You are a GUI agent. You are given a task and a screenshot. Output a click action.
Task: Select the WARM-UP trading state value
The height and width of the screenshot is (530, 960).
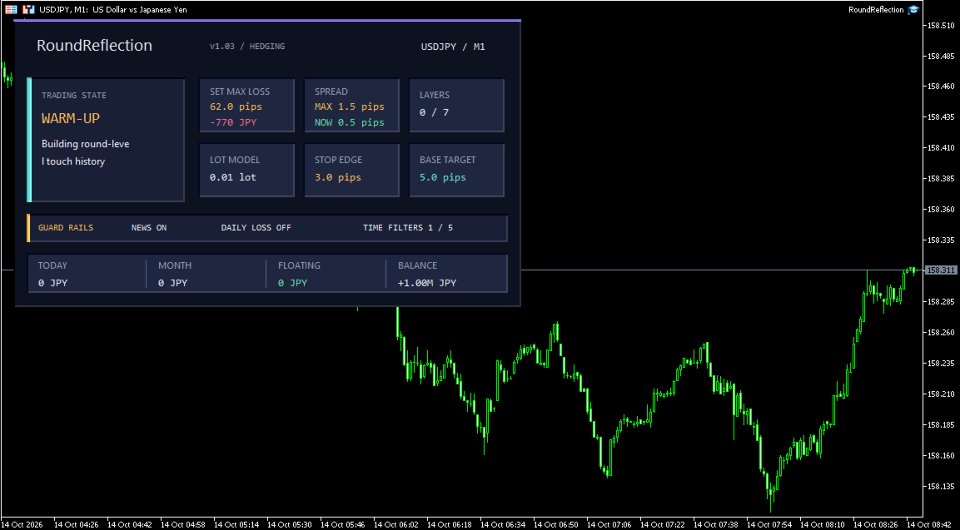[x=70, y=118]
